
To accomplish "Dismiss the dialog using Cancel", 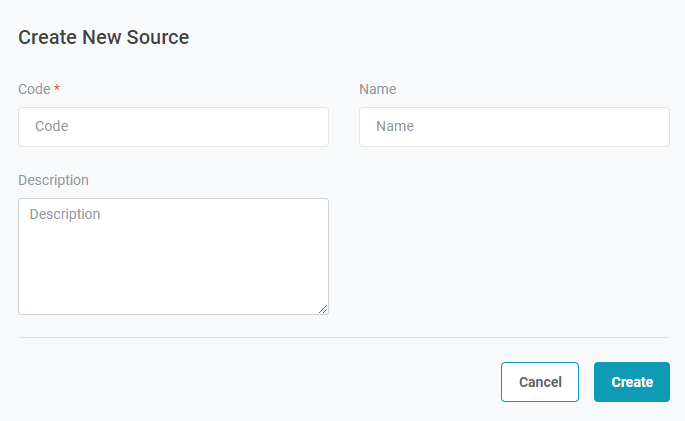I will click(540, 382).
